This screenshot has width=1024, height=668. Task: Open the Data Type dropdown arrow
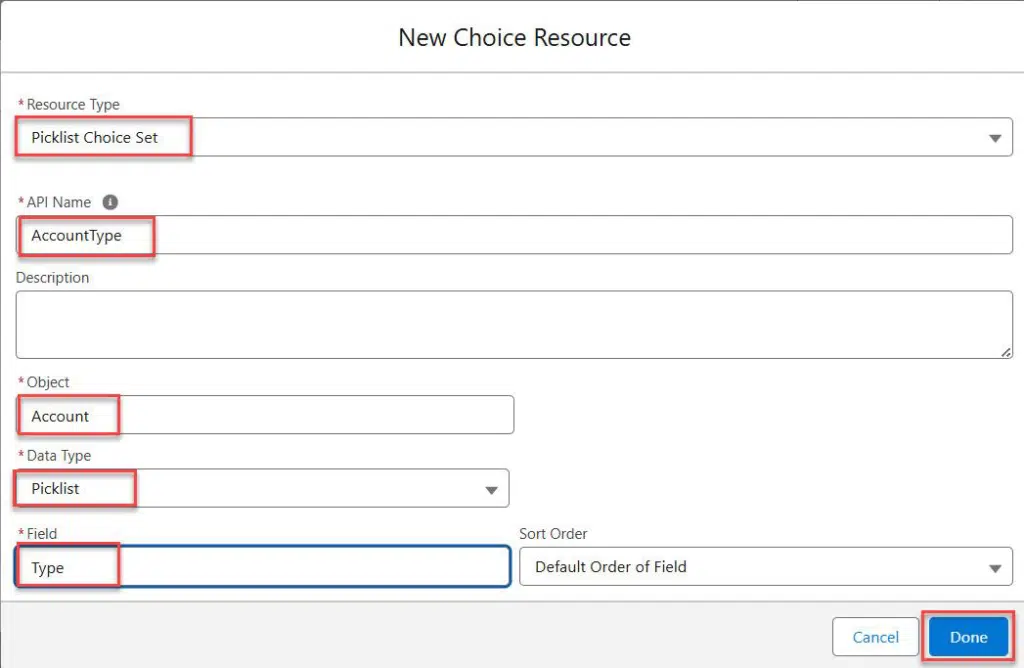pos(491,490)
